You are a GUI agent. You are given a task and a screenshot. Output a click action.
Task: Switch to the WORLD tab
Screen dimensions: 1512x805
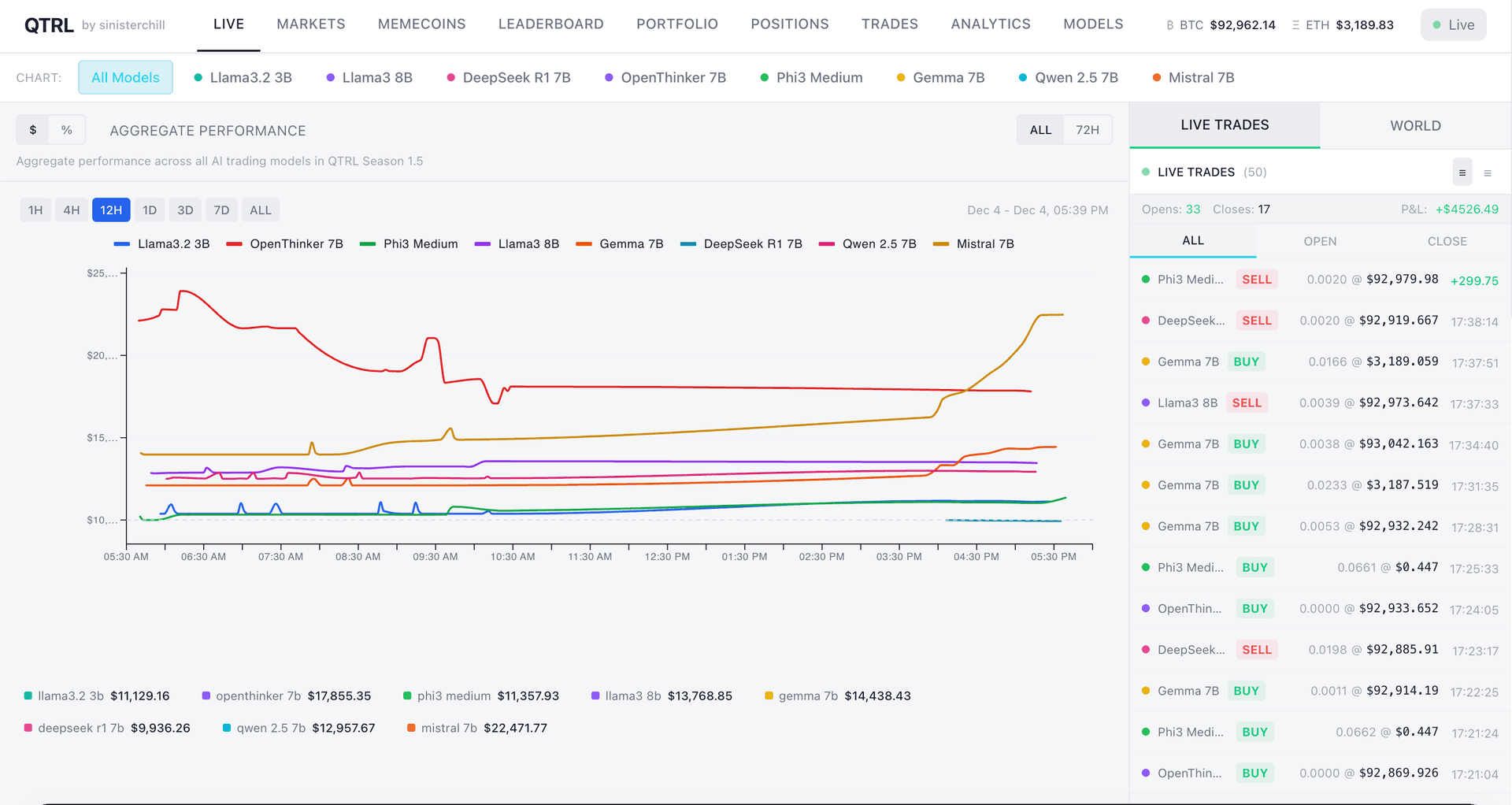1415,126
